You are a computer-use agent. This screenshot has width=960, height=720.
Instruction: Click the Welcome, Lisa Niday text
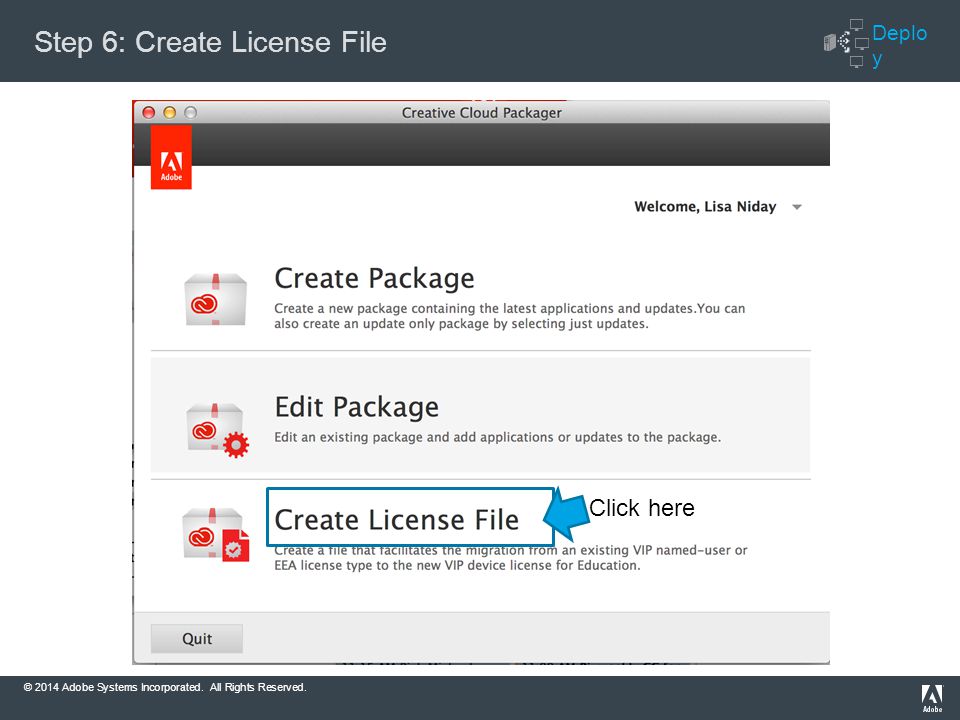coord(705,207)
